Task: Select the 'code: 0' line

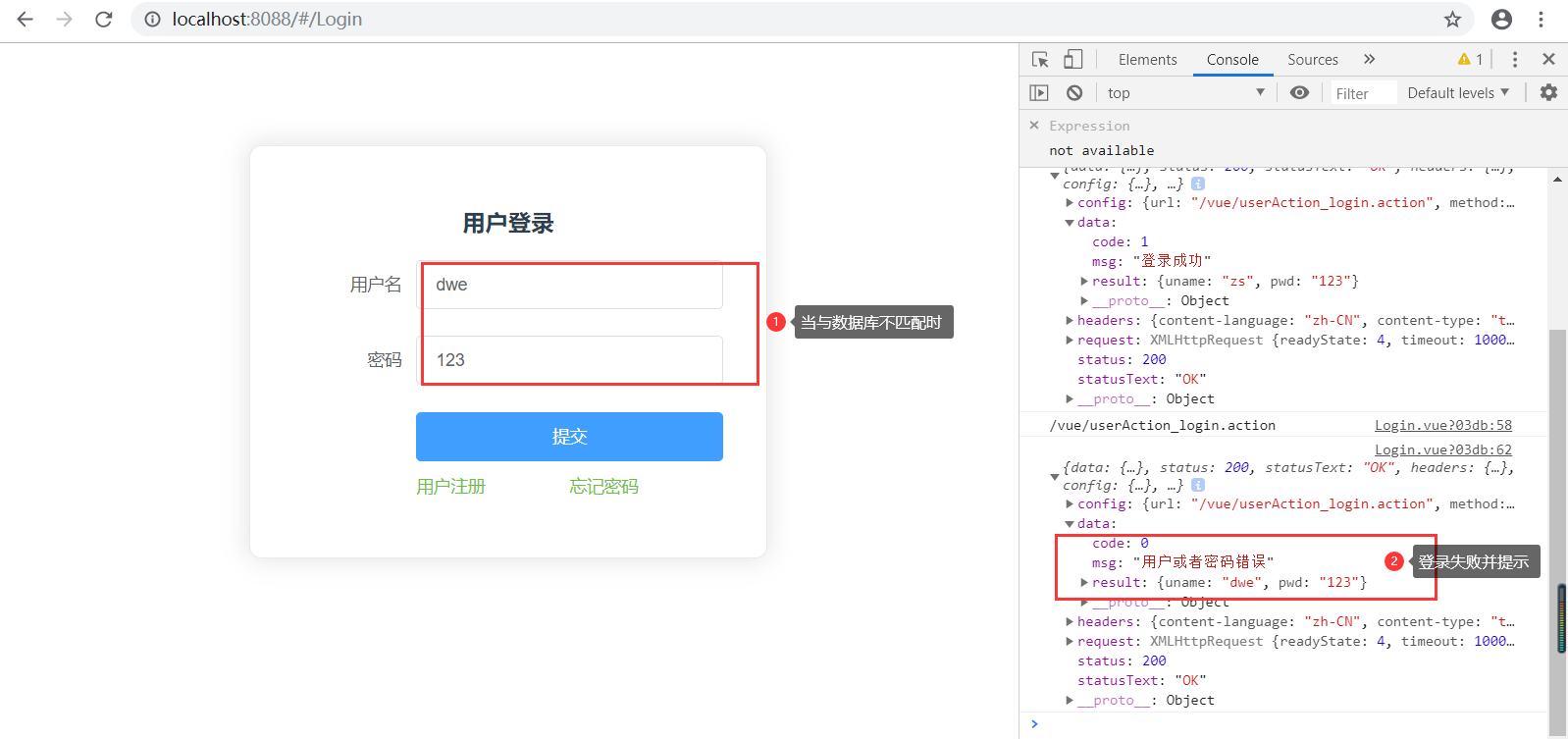Action: 1120,544
